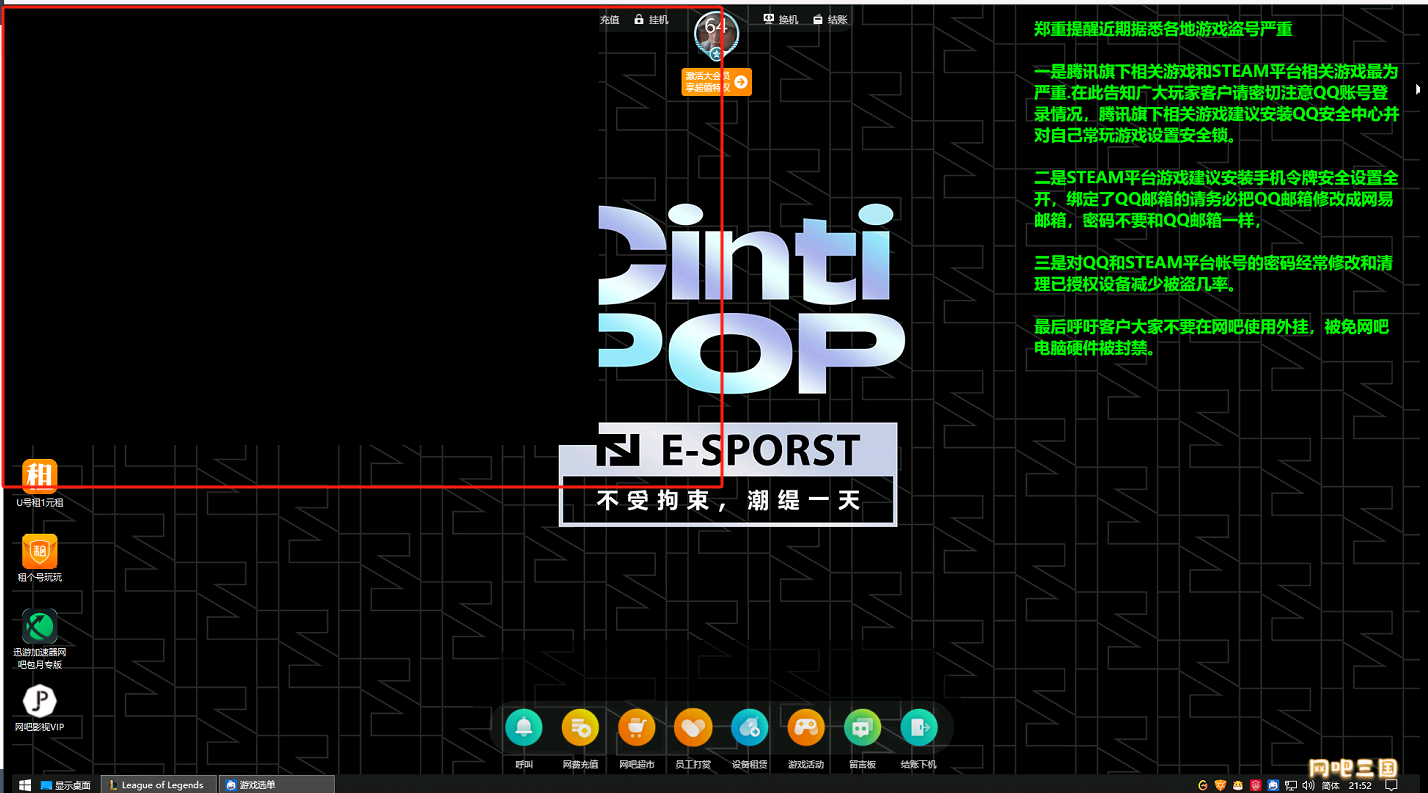Click 充值 in the top bar

pyautogui.click(x=610, y=20)
